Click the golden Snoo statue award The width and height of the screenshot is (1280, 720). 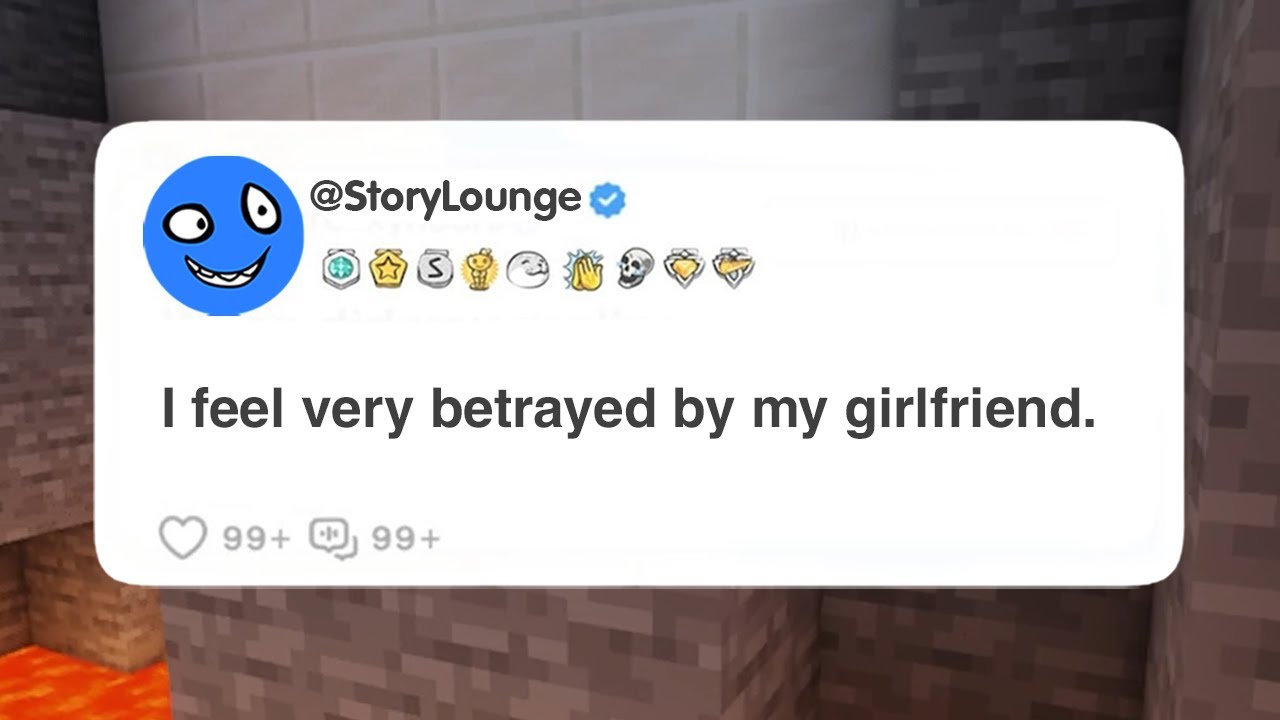(x=480, y=270)
